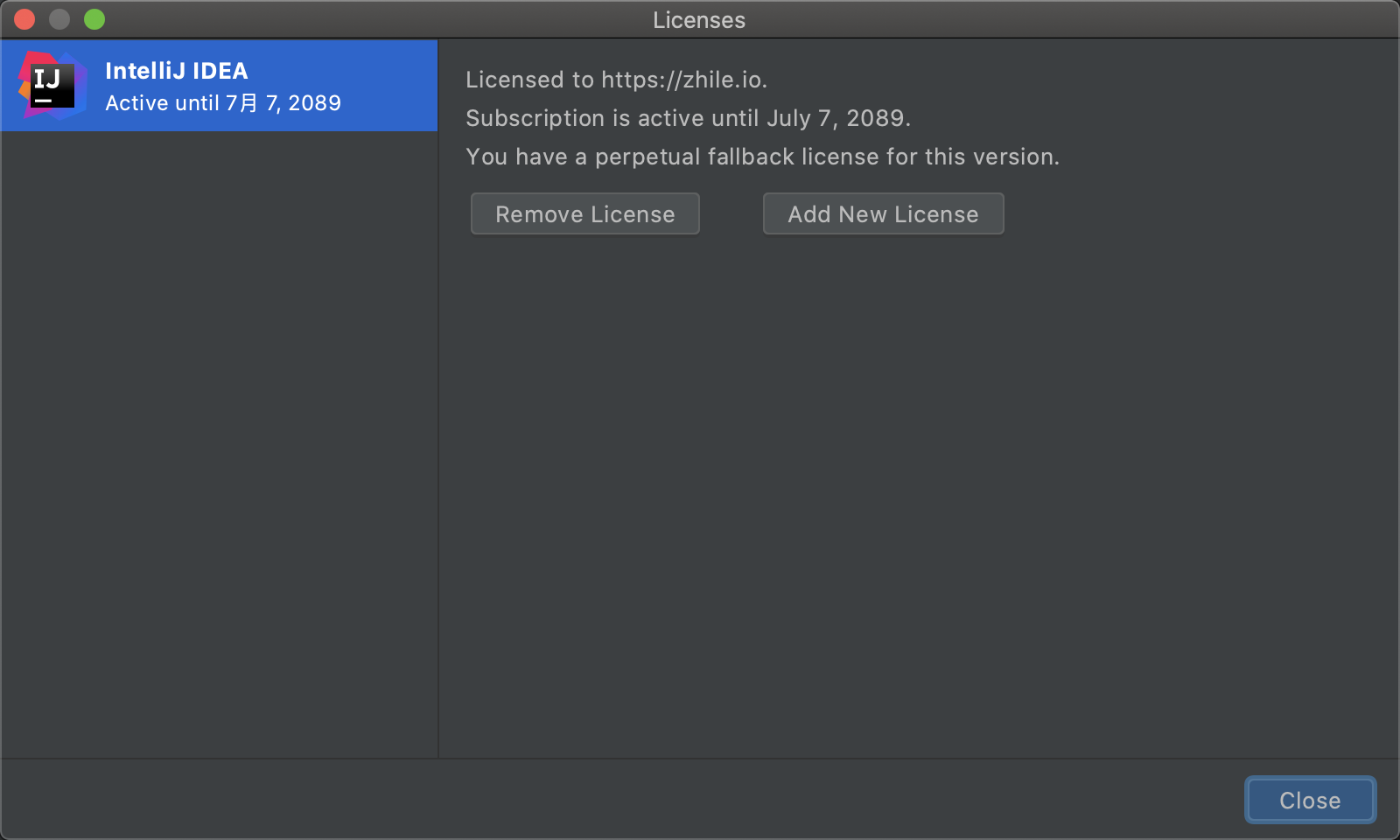The height and width of the screenshot is (840, 1400).
Task: Click the red window close button
Action: point(24,19)
